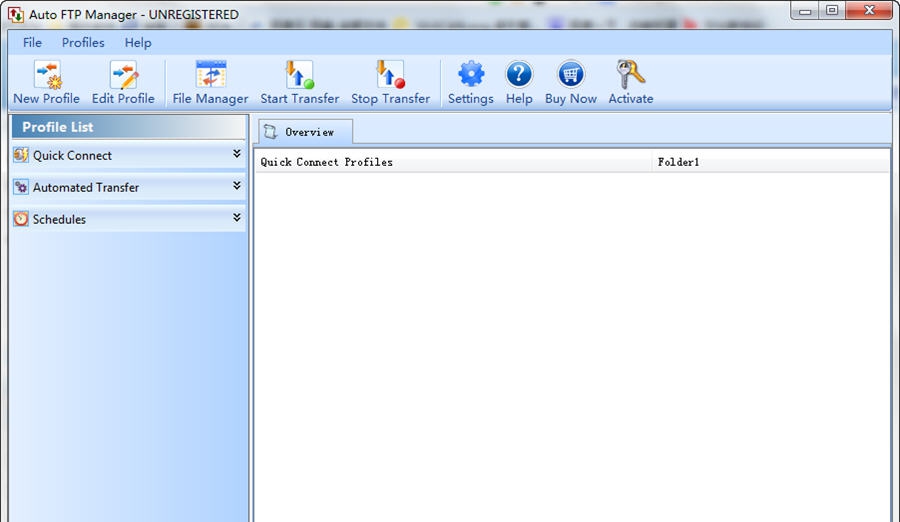Viewport: 900px width, 522px height.
Task: Click the Buy Now shopping cart icon
Action: coord(571,74)
